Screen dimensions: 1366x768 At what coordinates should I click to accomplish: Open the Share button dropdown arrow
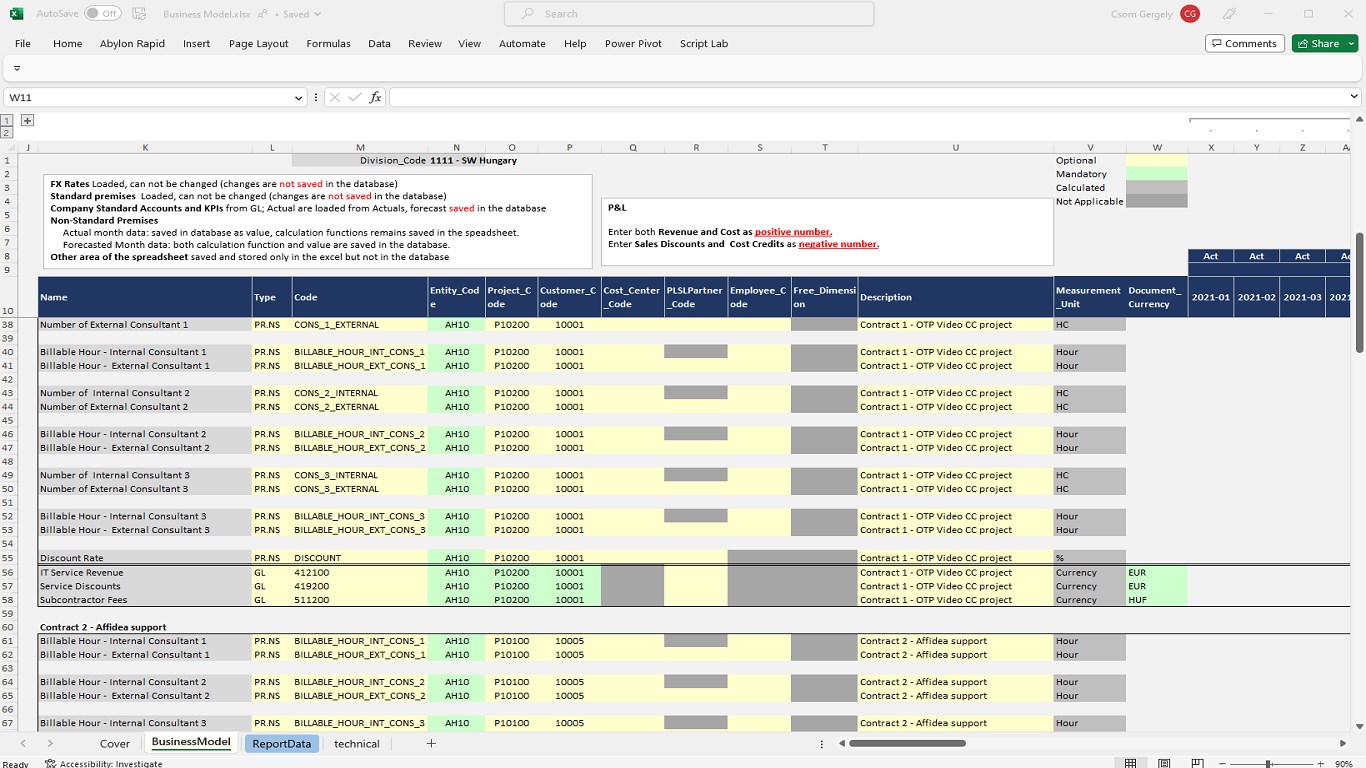pyautogui.click(x=1352, y=43)
